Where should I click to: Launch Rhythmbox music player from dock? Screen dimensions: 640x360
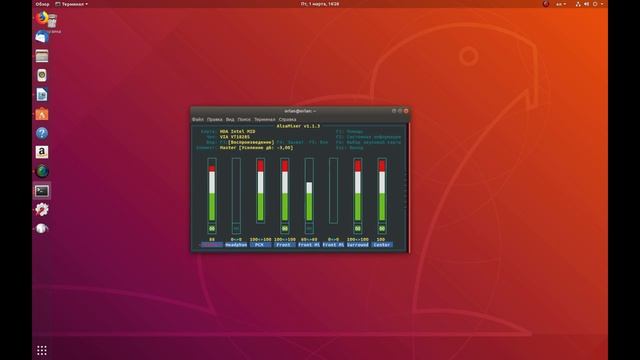pyautogui.click(x=42, y=75)
